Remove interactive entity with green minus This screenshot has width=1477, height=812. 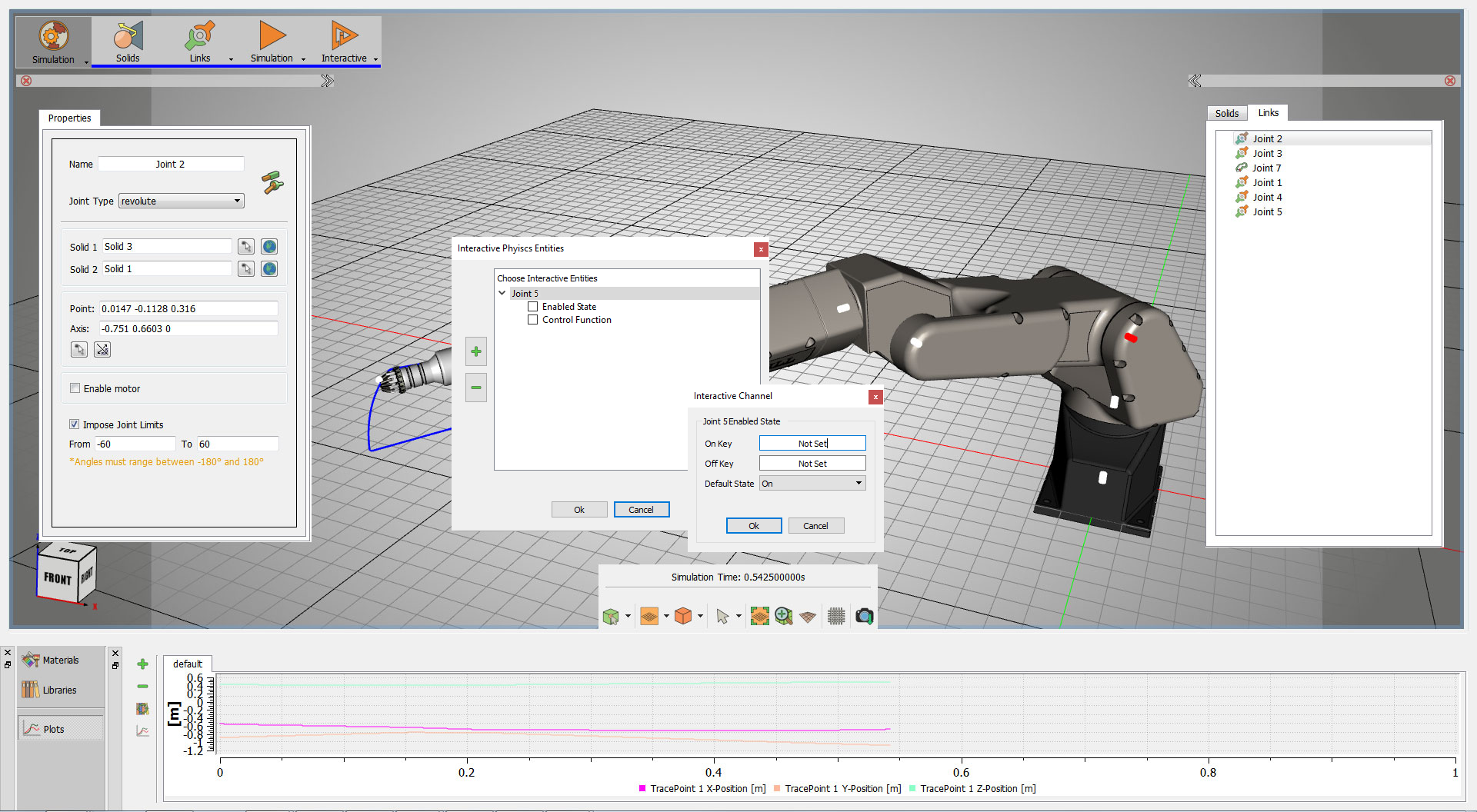coord(476,388)
